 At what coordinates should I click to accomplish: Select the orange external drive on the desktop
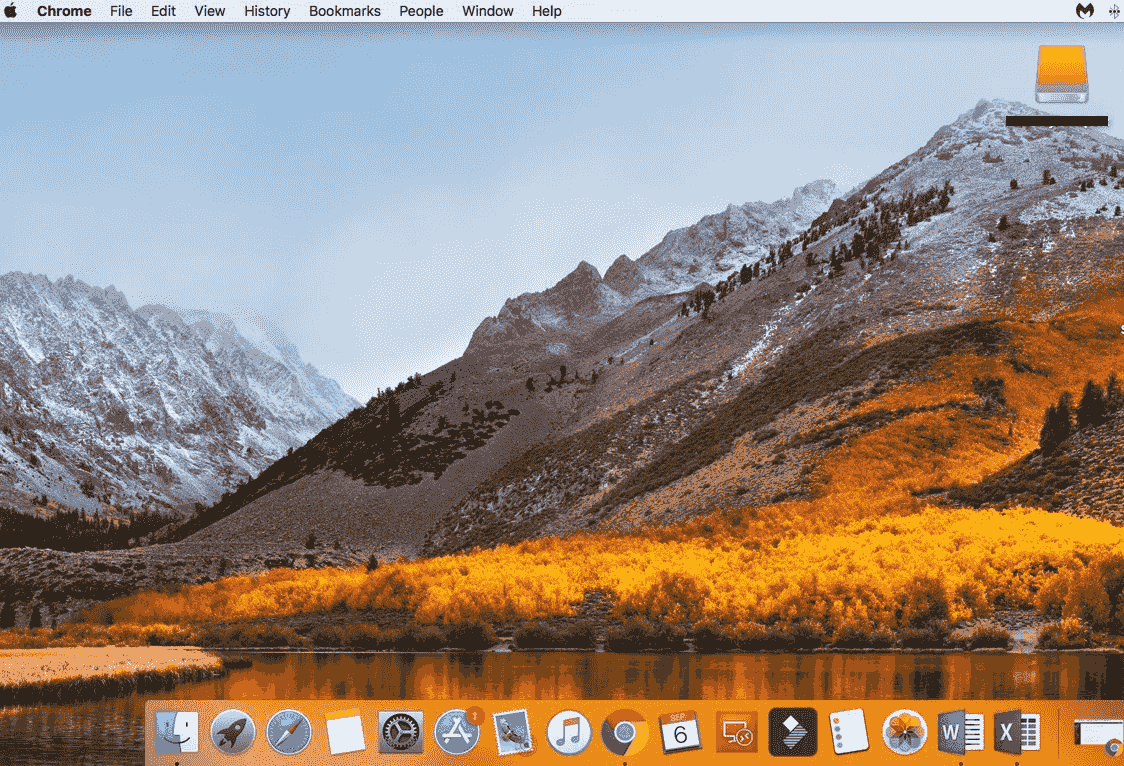pyautogui.click(x=1063, y=70)
